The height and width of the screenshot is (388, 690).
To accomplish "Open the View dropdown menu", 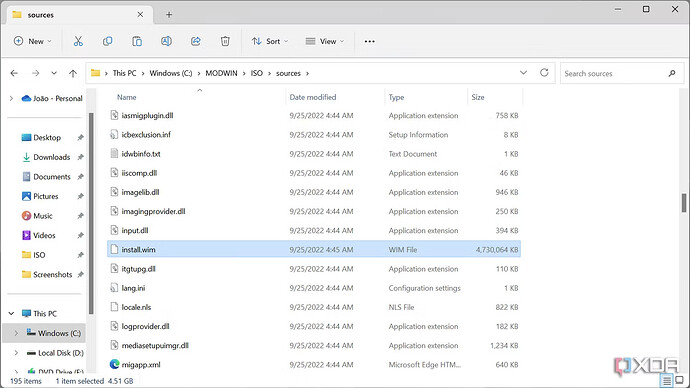I will [x=325, y=41].
